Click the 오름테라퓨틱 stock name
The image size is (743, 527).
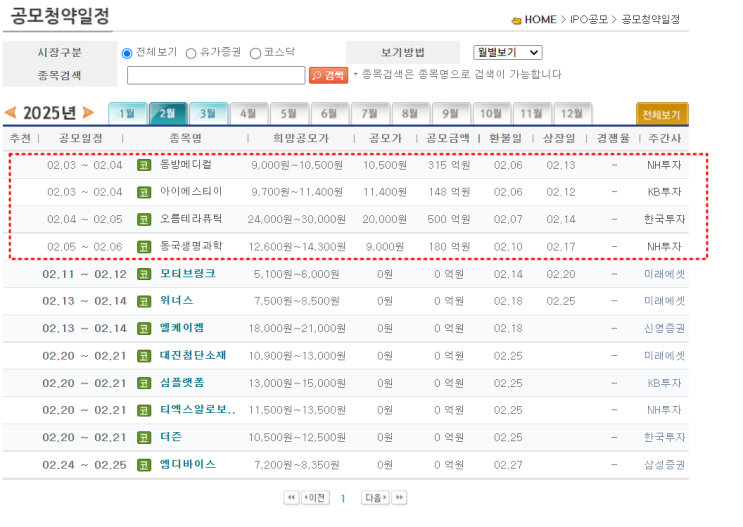(x=191, y=219)
